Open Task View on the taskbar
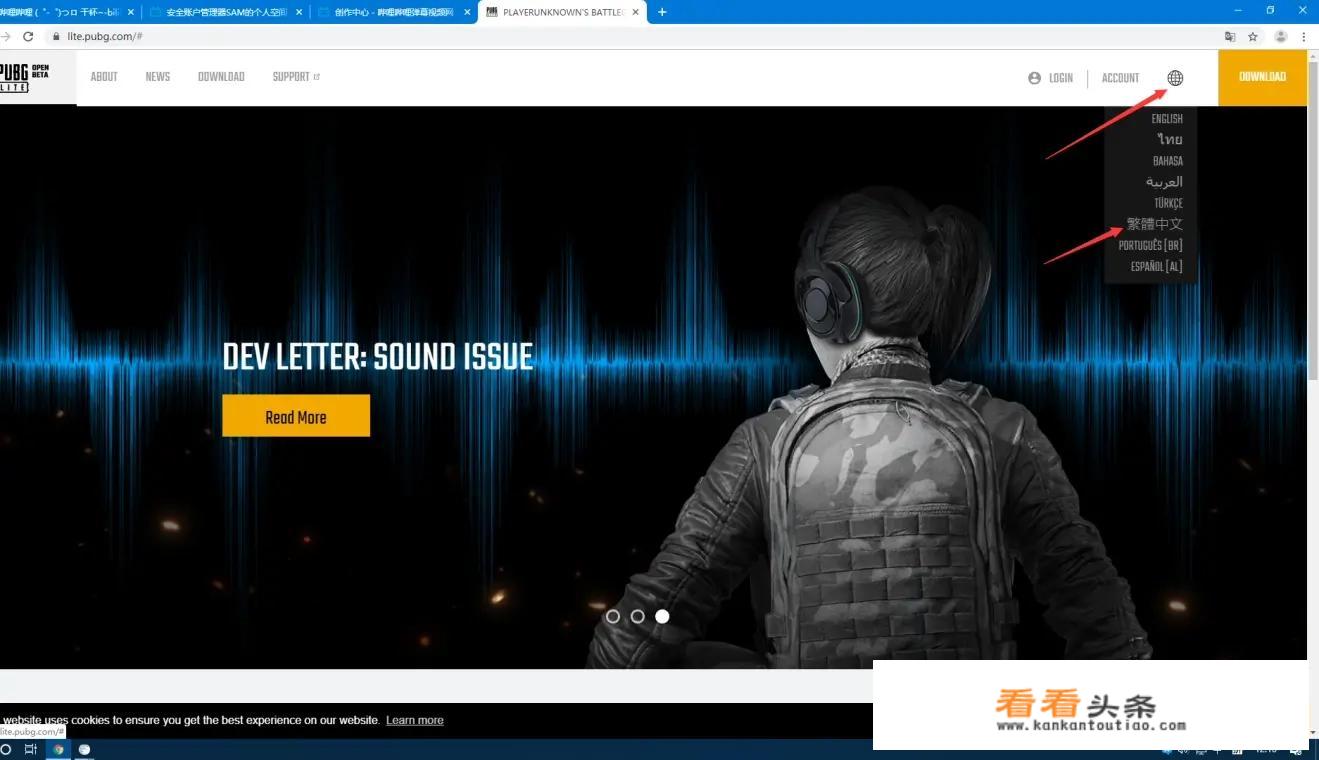 [30, 749]
